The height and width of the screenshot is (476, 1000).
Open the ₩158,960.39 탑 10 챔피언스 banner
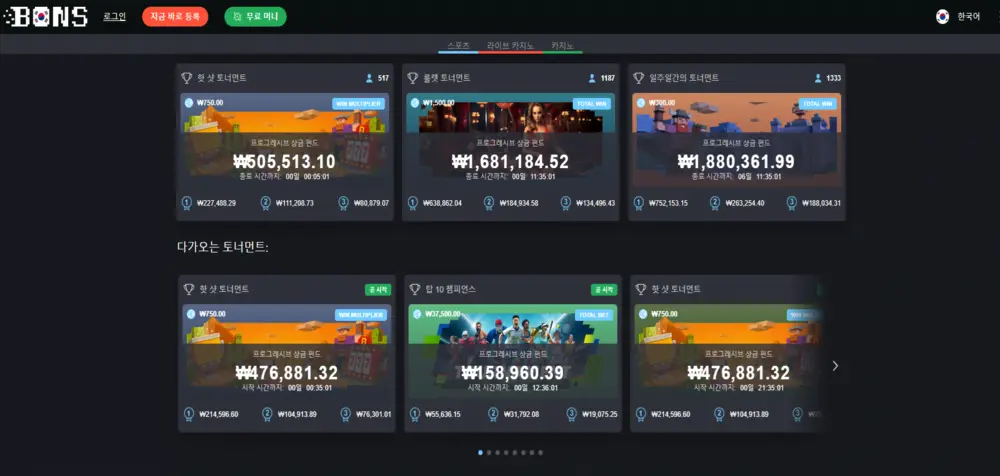coord(512,352)
